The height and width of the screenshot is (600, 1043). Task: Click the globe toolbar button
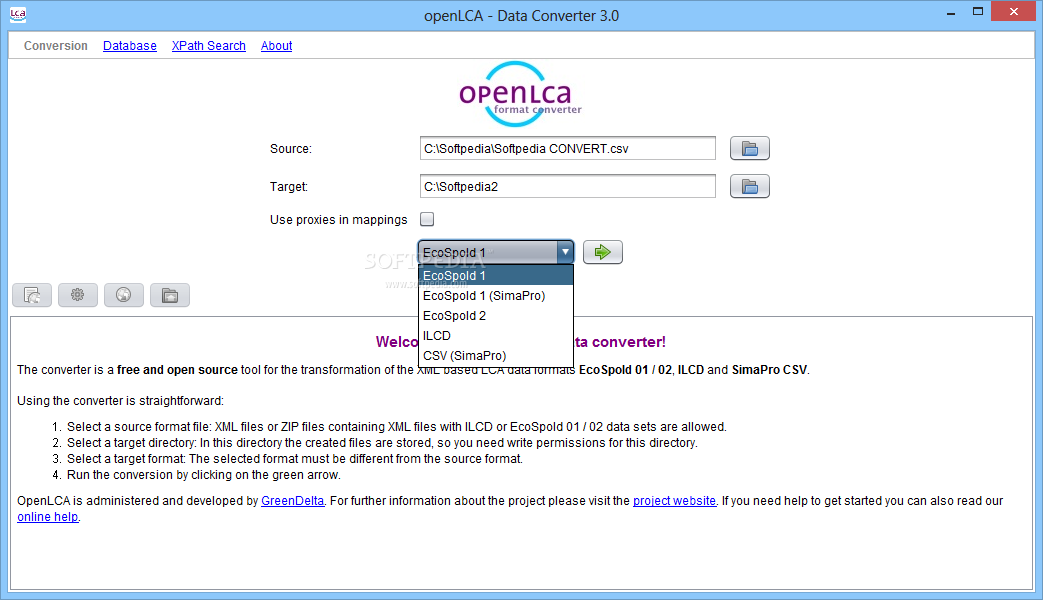pos(124,295)
